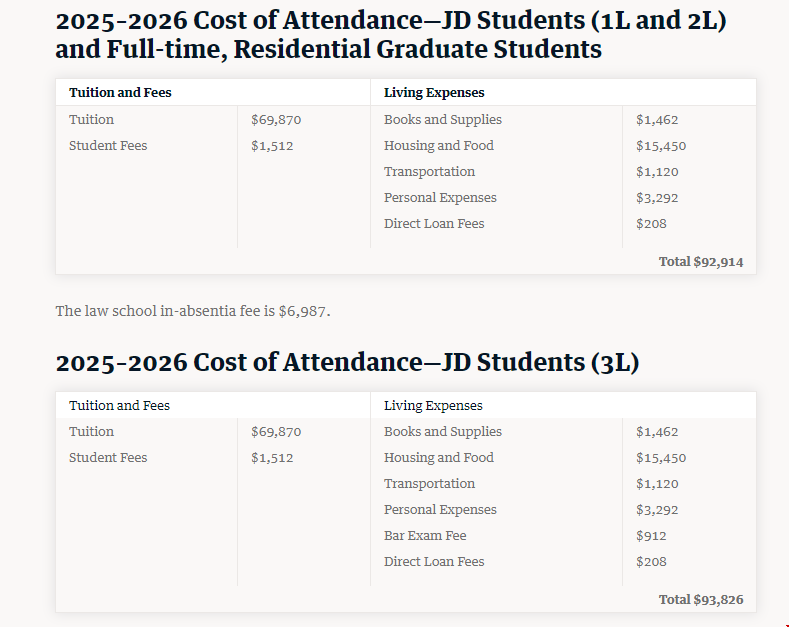Click Student Fees label in first table
This screenshot has width=789, height=627.
108,146
